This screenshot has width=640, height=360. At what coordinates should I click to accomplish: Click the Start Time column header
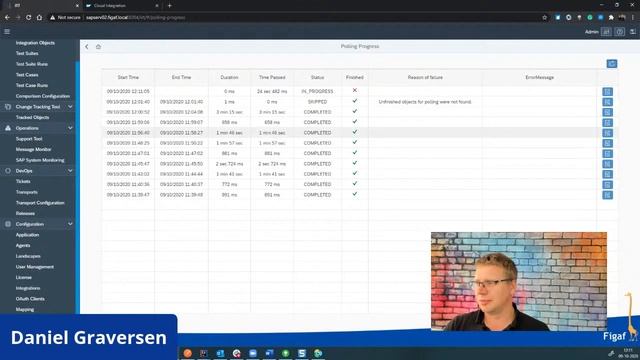[x=128, y=77]
